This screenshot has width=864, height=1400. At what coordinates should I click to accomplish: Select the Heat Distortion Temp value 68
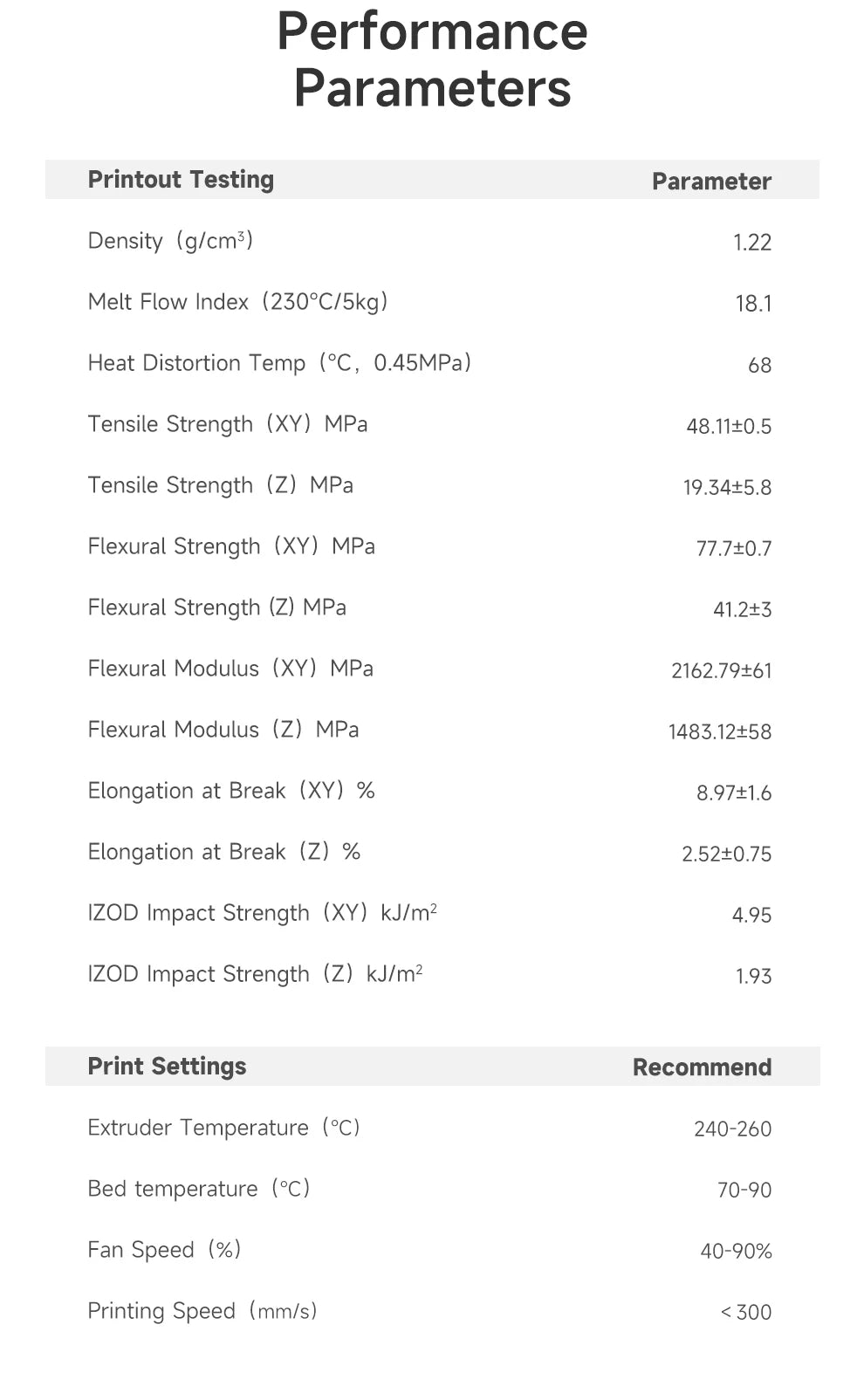point(759,365)
